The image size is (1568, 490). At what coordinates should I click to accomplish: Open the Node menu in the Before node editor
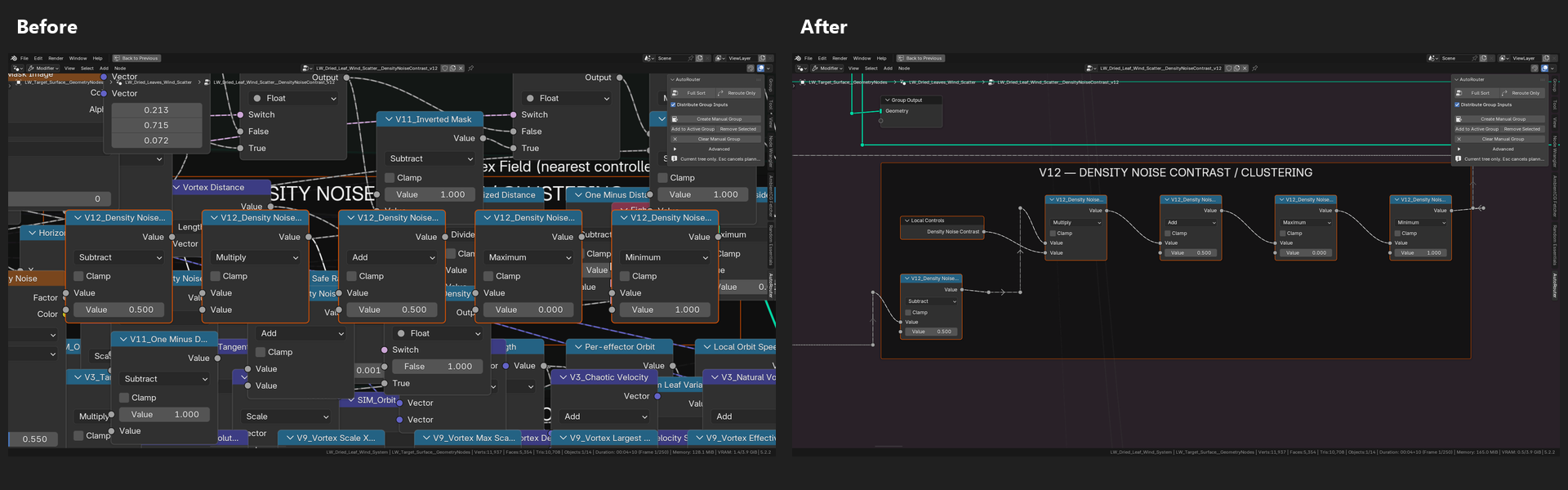(120, 69)
